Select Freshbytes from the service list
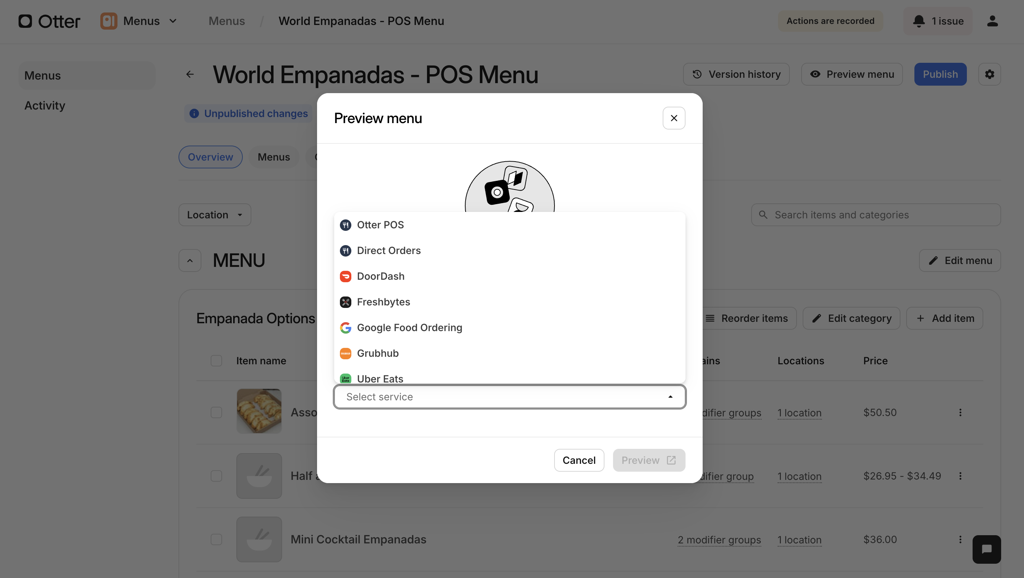The height and width of the screenshot is (578, 1024). pos(509,302)
